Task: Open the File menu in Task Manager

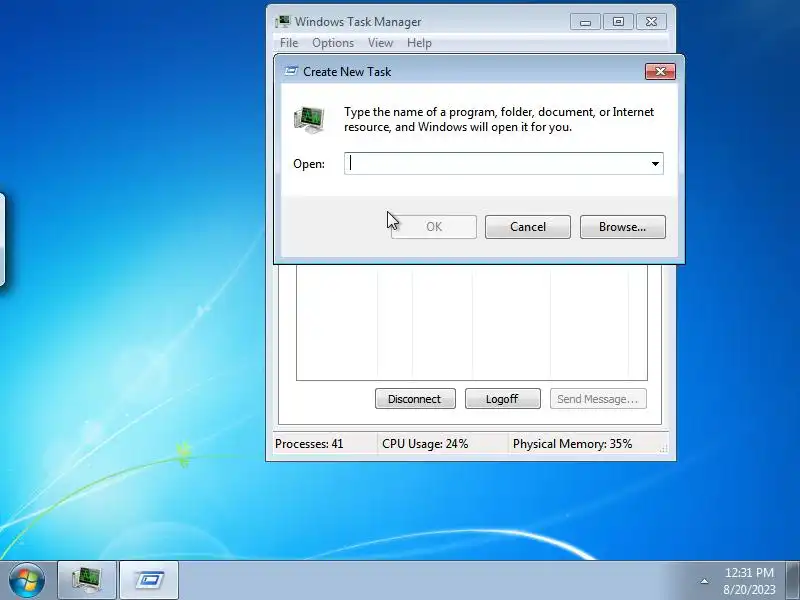Action: pos(289,43)
